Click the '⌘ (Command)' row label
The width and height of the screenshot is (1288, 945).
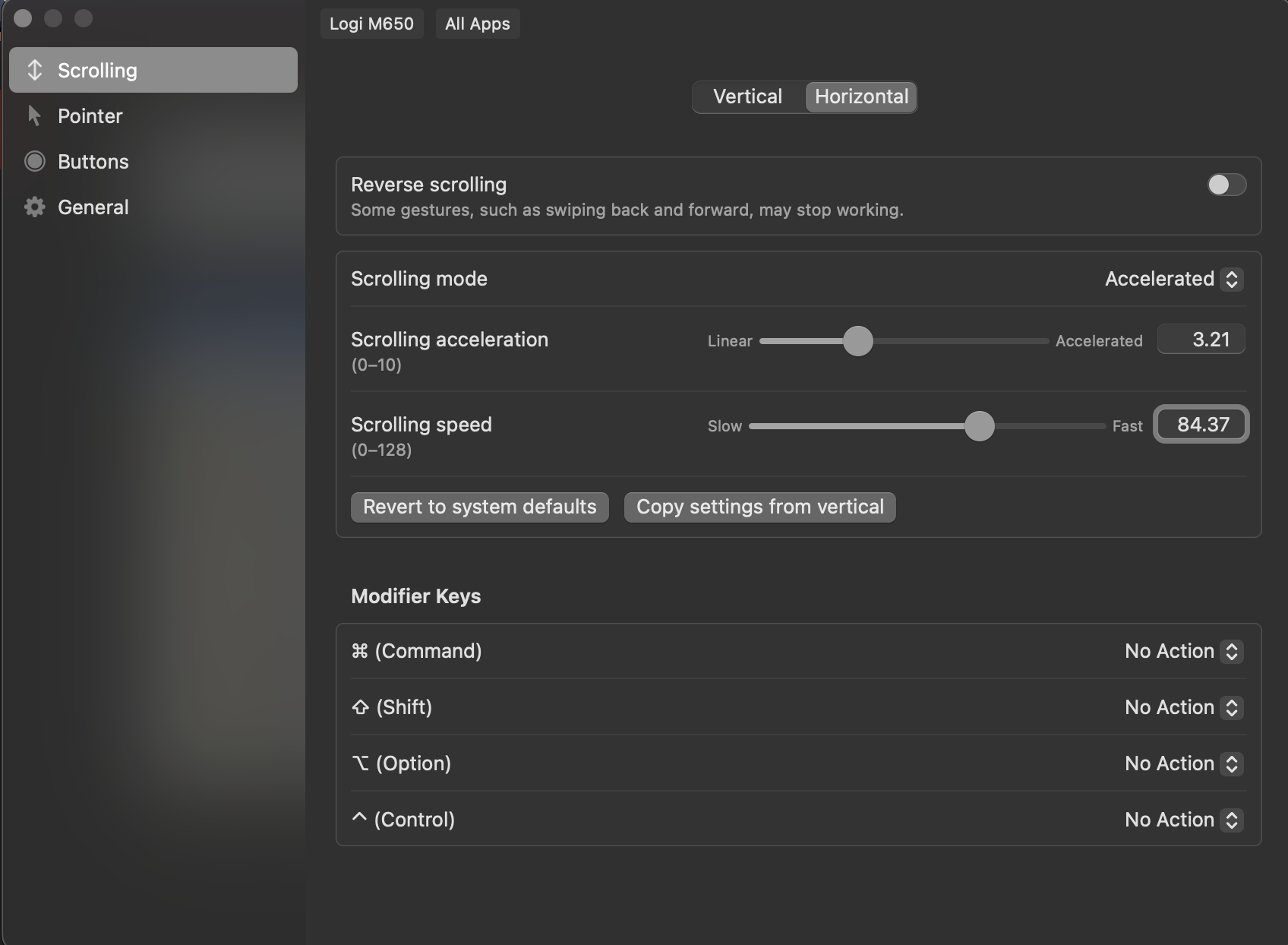pyautogui.click(x=416, y=651)
